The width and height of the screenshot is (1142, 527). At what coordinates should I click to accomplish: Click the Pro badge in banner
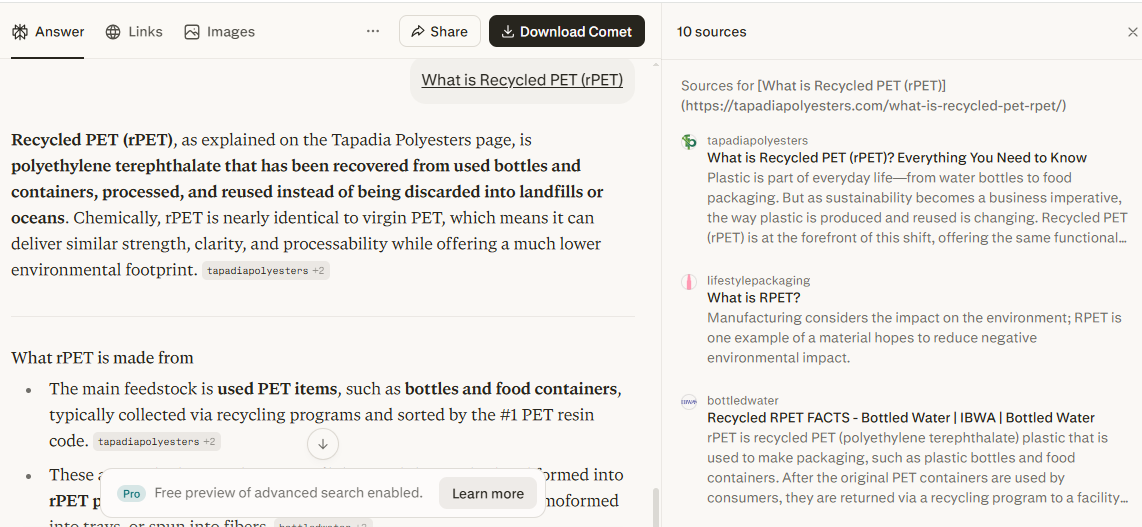pyautogui.click(x=131, y=494)
